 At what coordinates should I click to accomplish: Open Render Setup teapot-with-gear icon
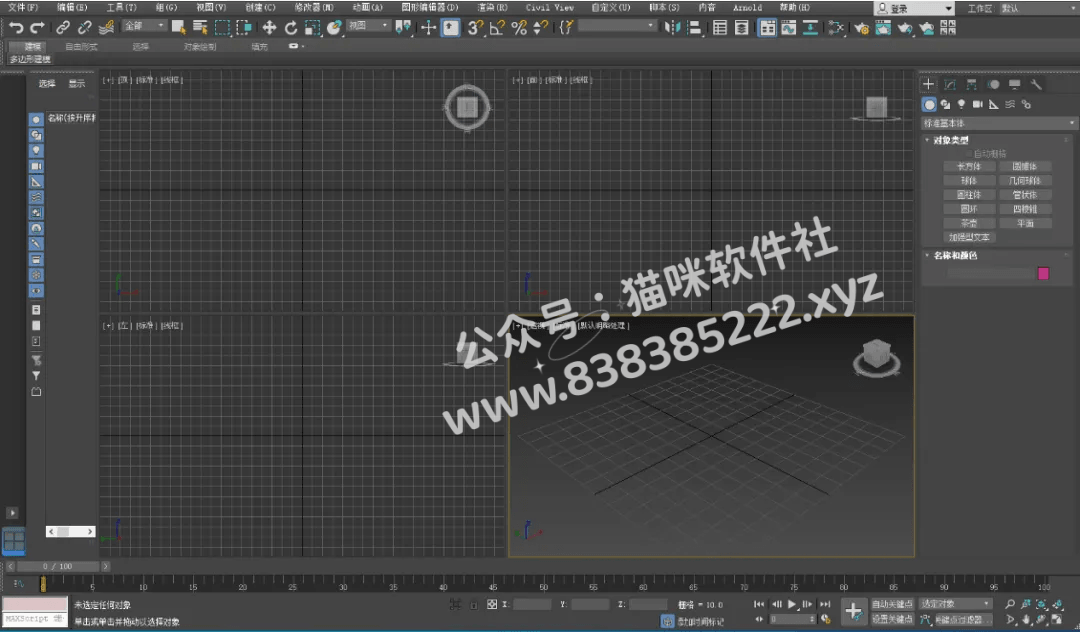click(861, 28)
